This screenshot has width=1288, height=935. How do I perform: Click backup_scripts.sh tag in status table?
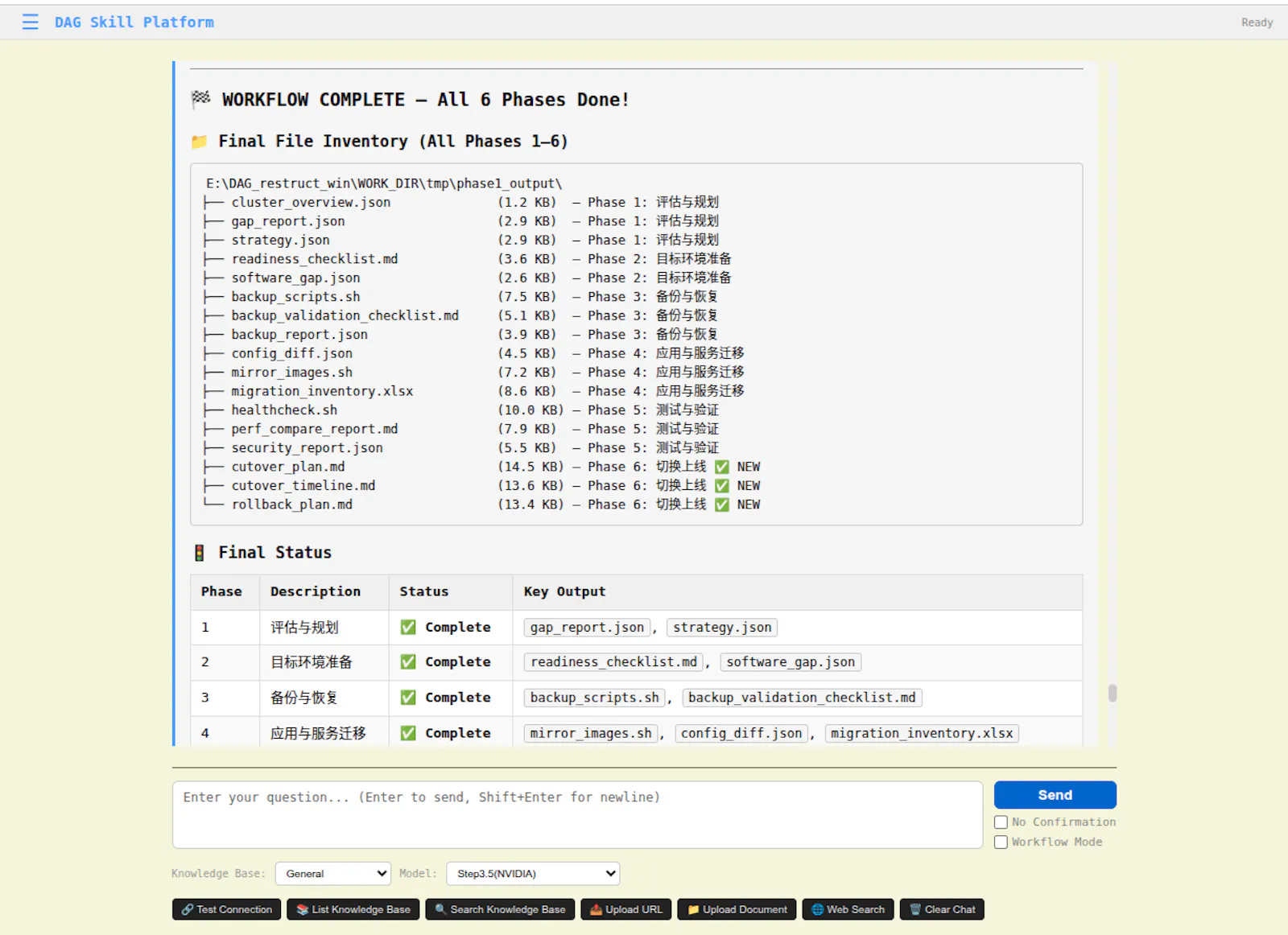tap(594, 698)
